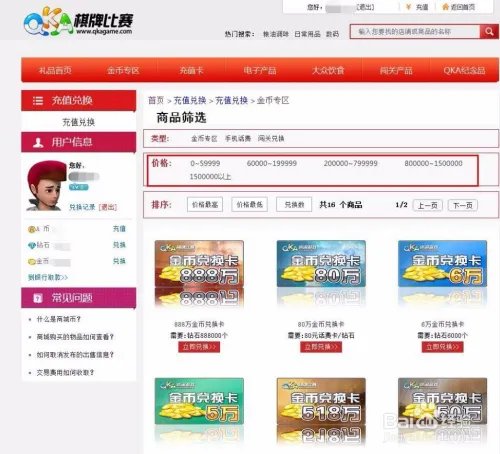Click the 返回首页 link at top right

[463, 7]
